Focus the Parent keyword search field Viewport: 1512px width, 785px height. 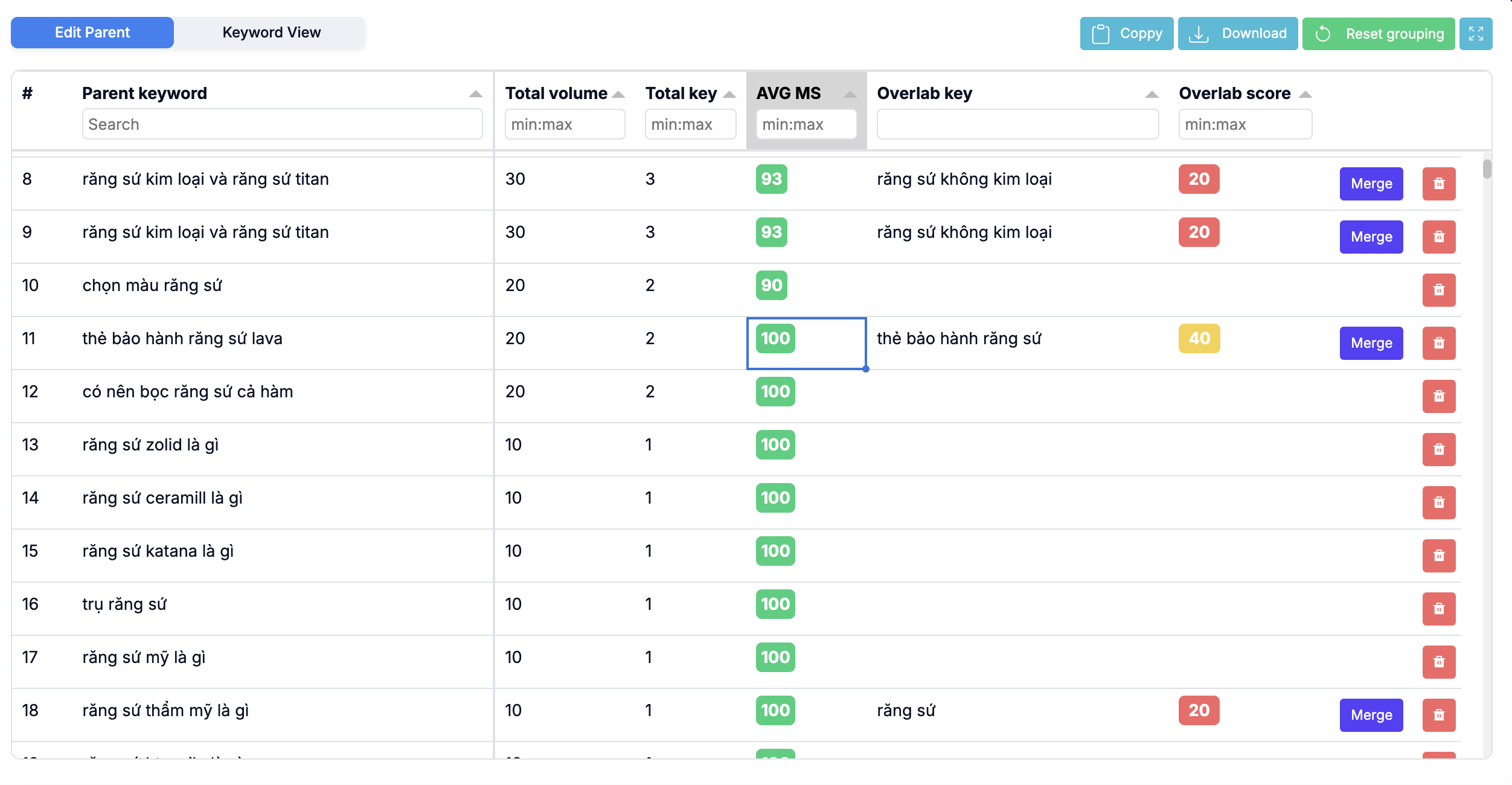click(x=282, y=124)
